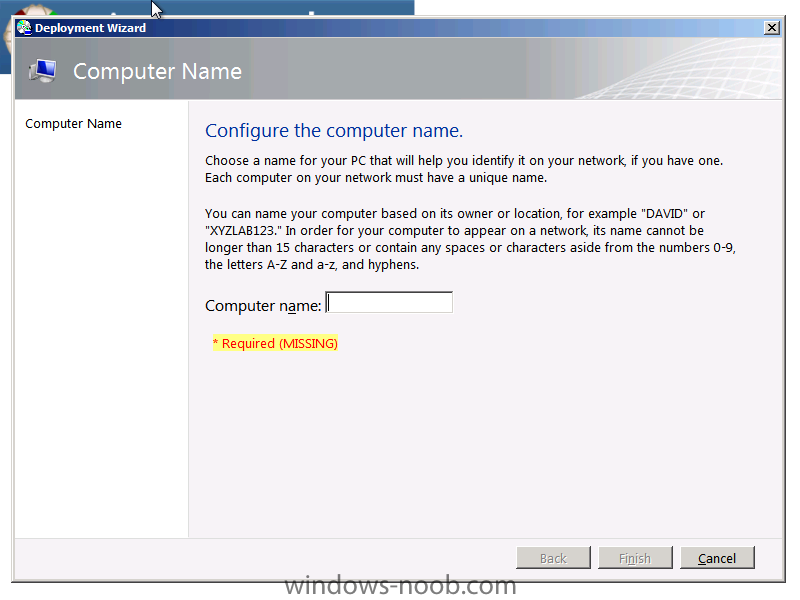Viewport: 800px width, 600px height.
Task: Click the Computer name input field
Action: [389, 303]
